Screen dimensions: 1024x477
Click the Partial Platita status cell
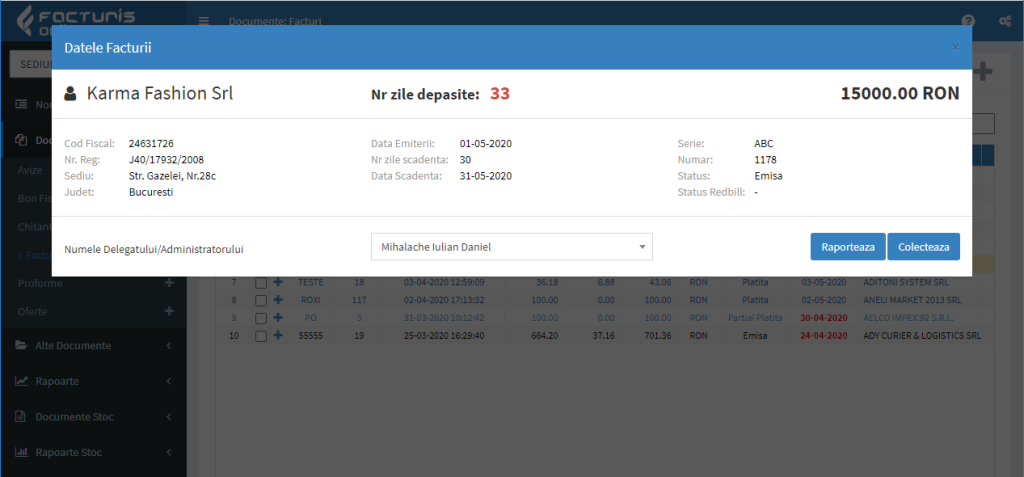pos(755,318)
